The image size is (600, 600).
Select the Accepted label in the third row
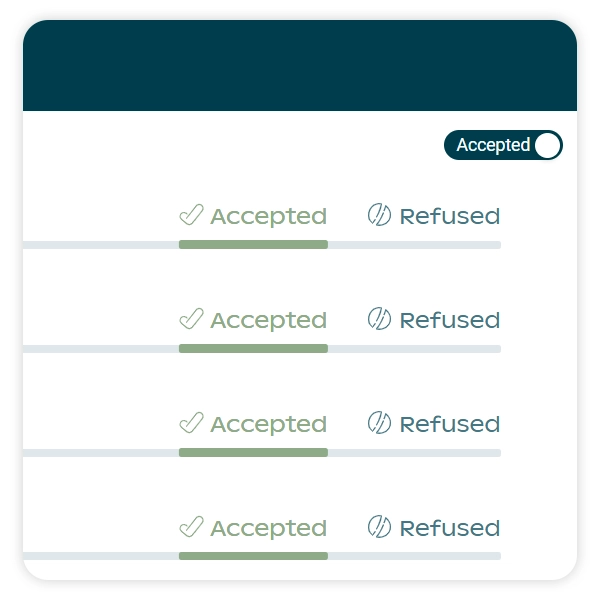tap(268, 424)
